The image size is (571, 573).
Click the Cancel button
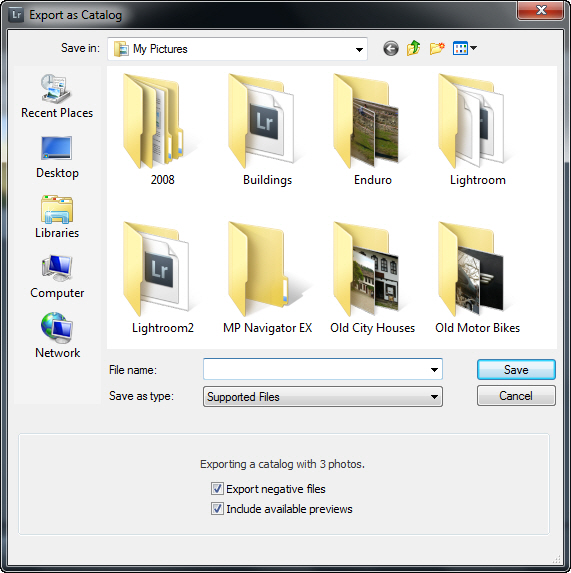pyautogui.click(x=516, y=396)
